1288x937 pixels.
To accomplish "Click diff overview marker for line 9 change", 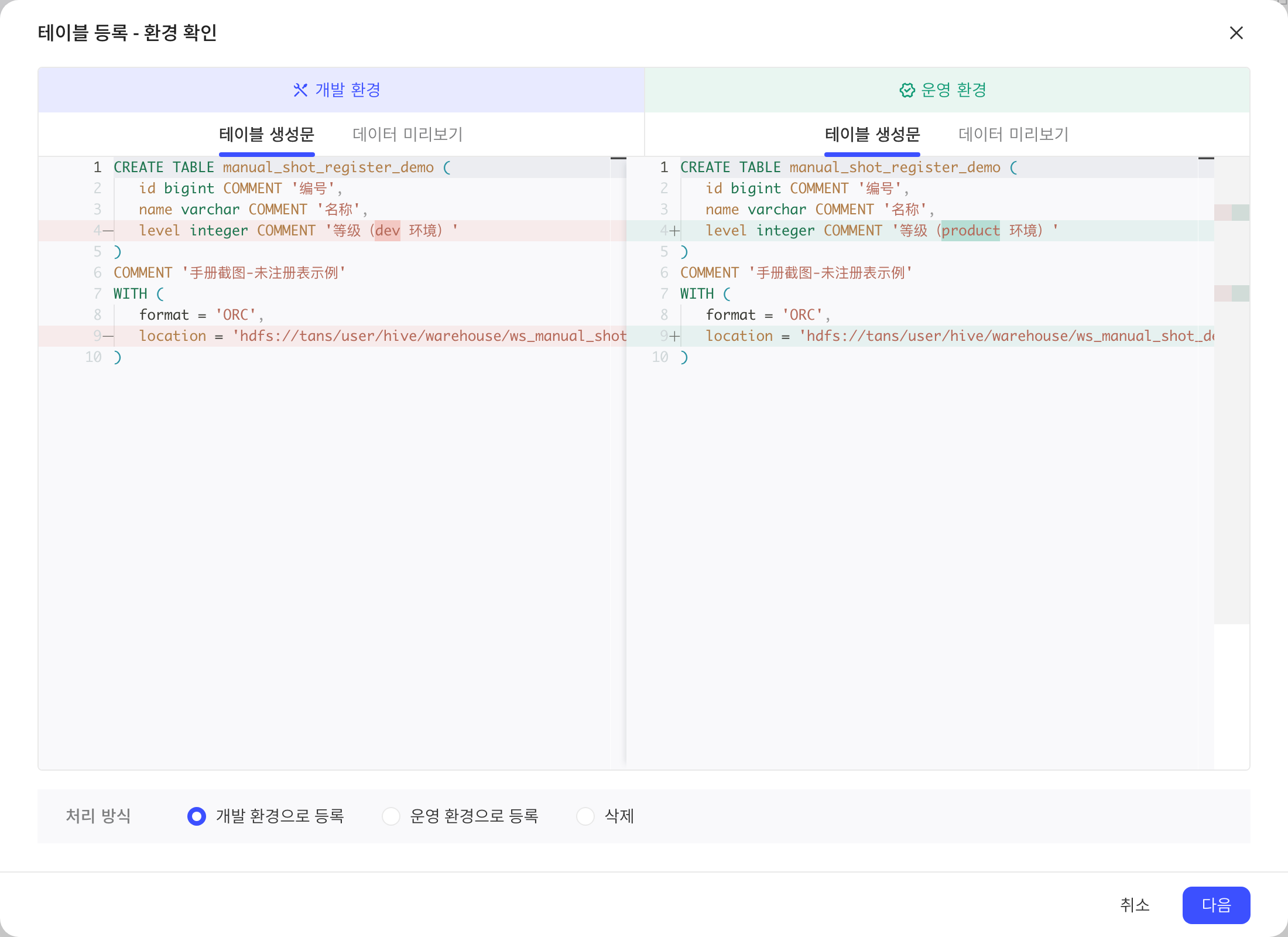I will 1232,293.
